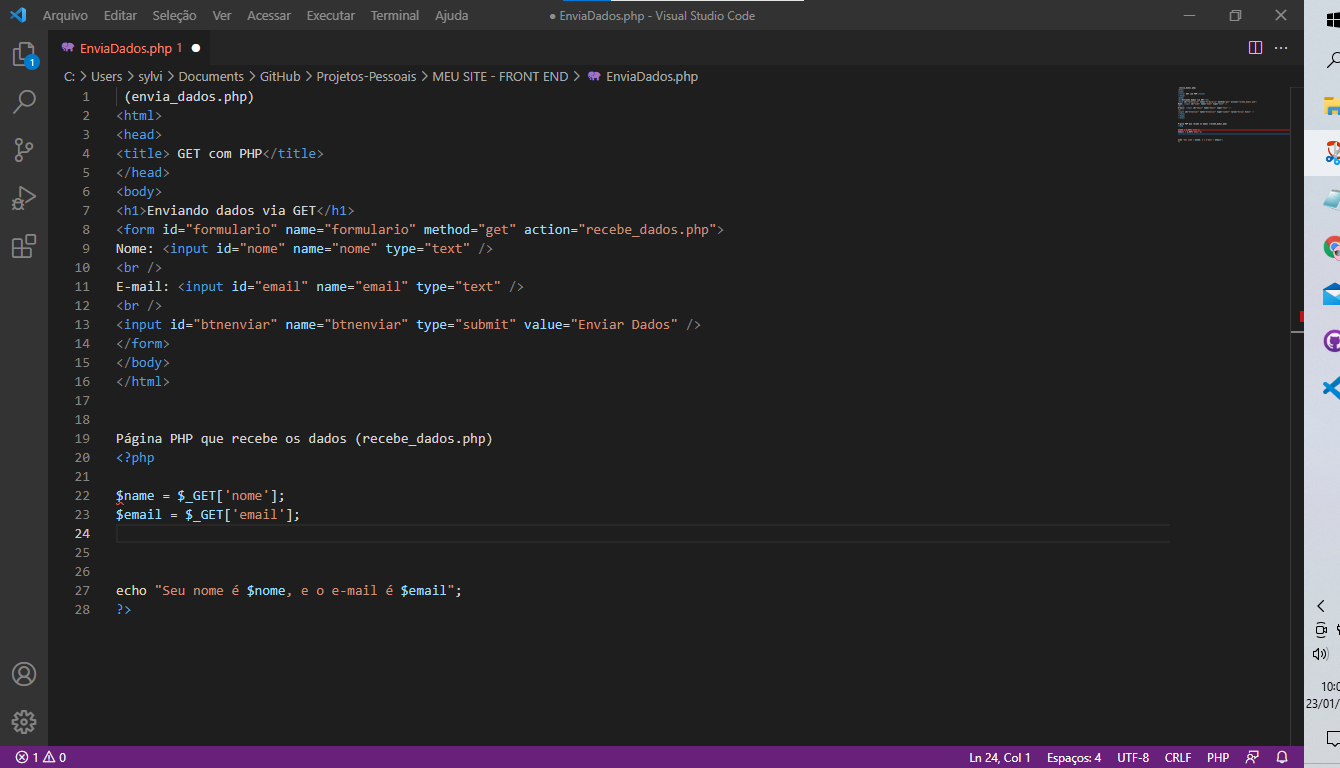The width and height of the screenshot is (1340, 768).
Task: Click the EnviaDados.php breadcrumb file
Action: click(651, 76)
